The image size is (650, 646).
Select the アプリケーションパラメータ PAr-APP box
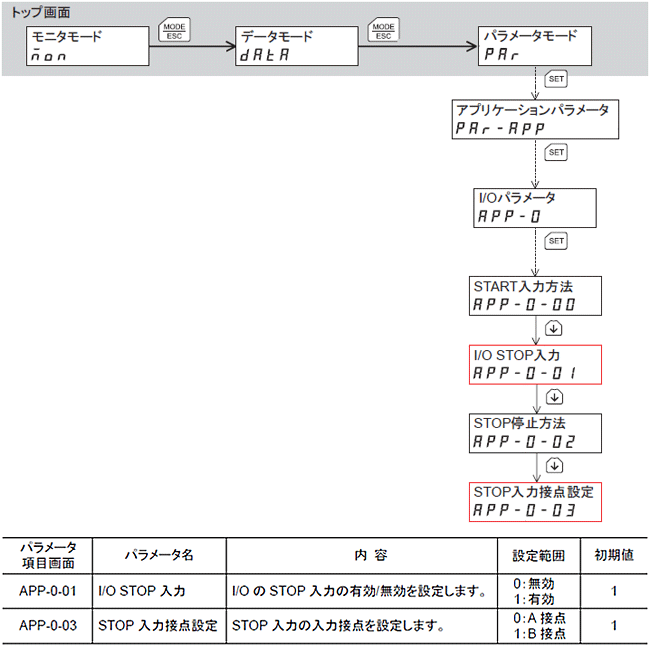point(535,119)
